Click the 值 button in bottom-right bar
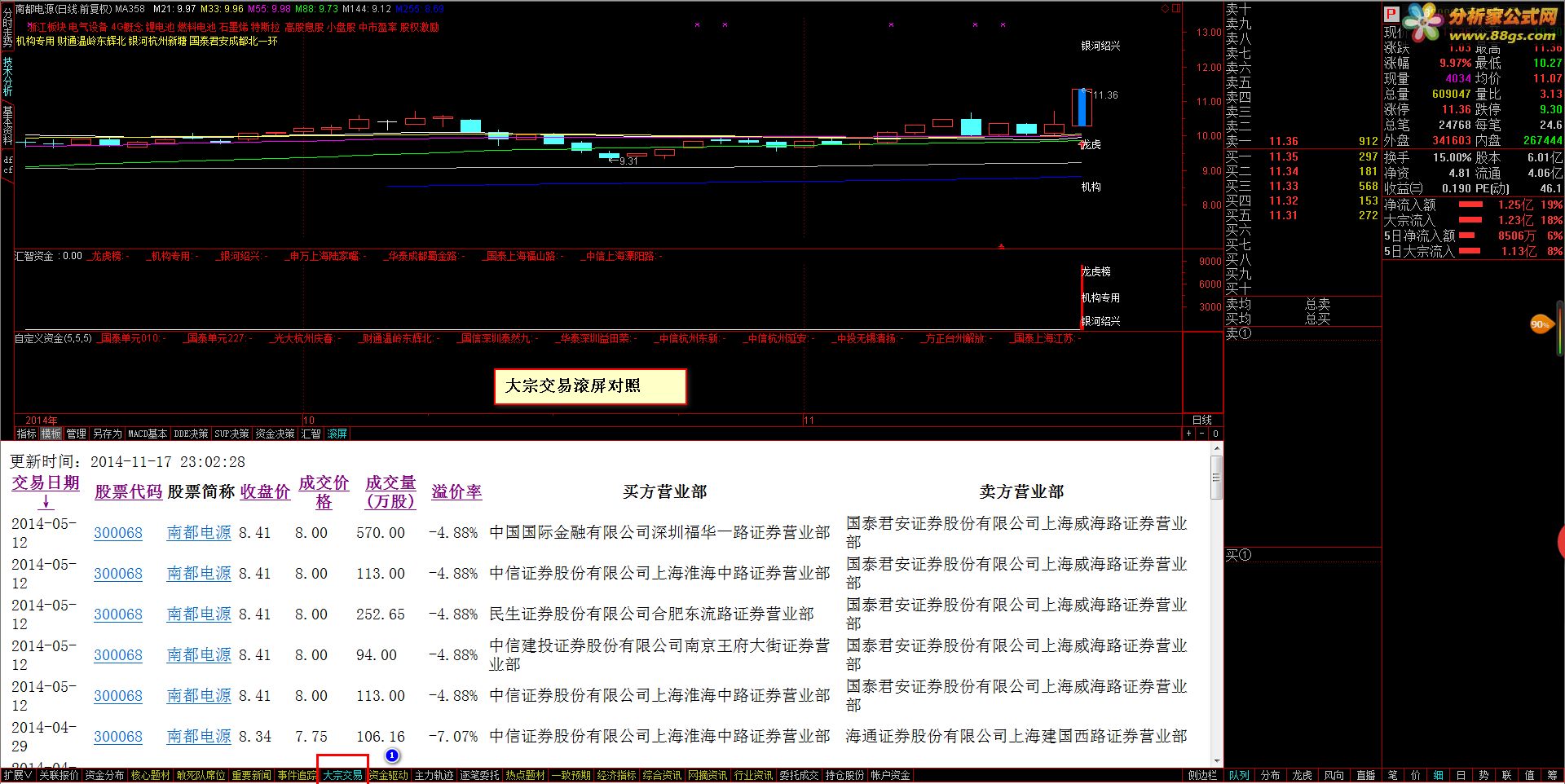 coord(1530,775)
